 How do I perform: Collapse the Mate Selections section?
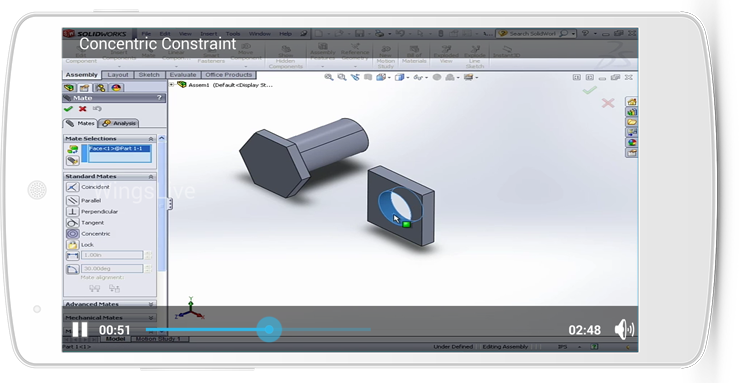pyautogui.click(x=151, y=139)
